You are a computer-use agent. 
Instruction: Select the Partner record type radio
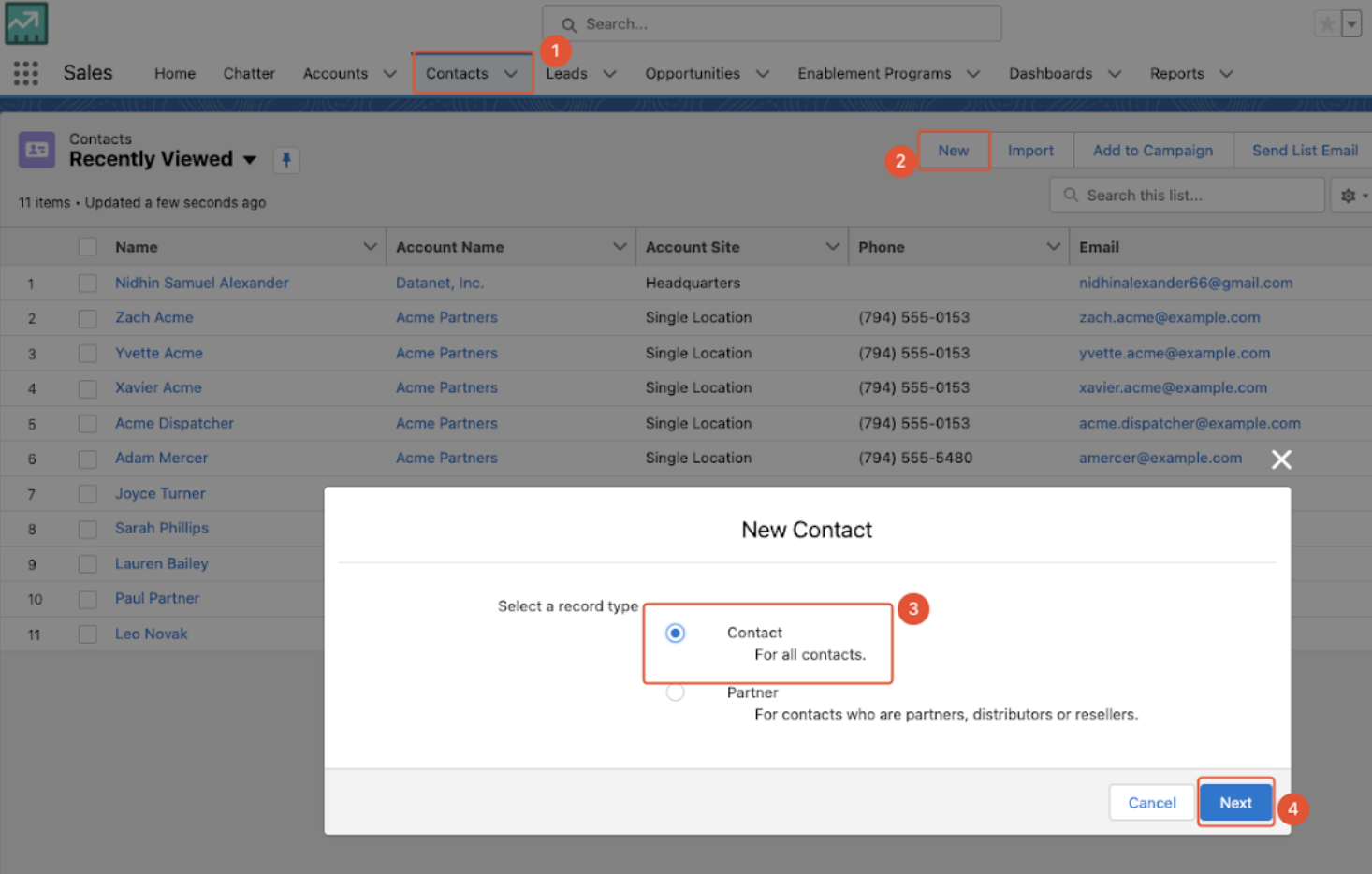point(675,692)
